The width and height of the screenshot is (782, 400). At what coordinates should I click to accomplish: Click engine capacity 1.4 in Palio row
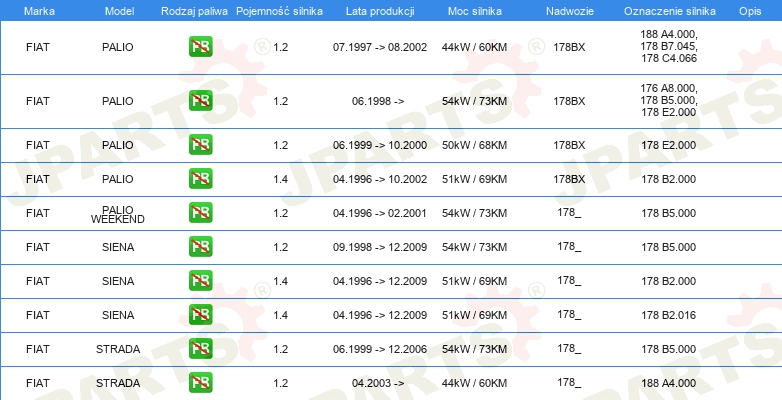[x=280, y=179]
